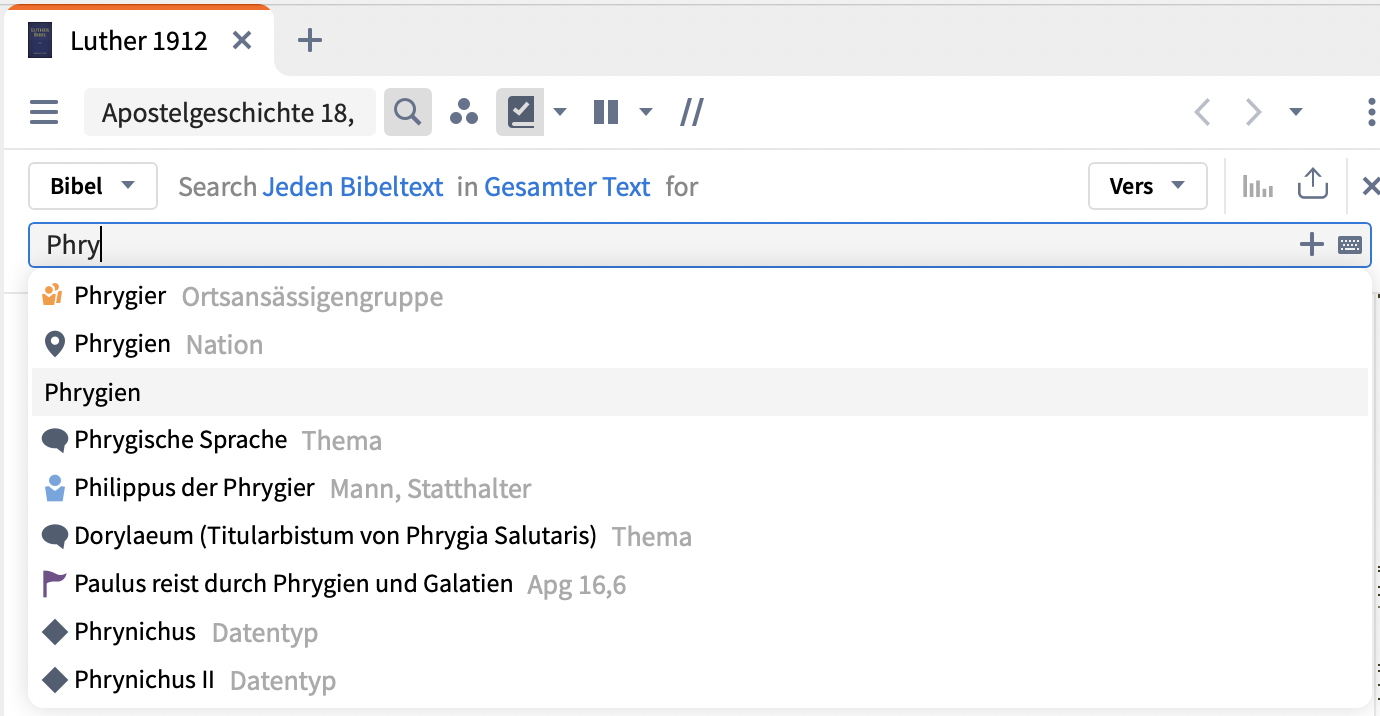Click the visual filters checkbox icon

click(520, 112)
